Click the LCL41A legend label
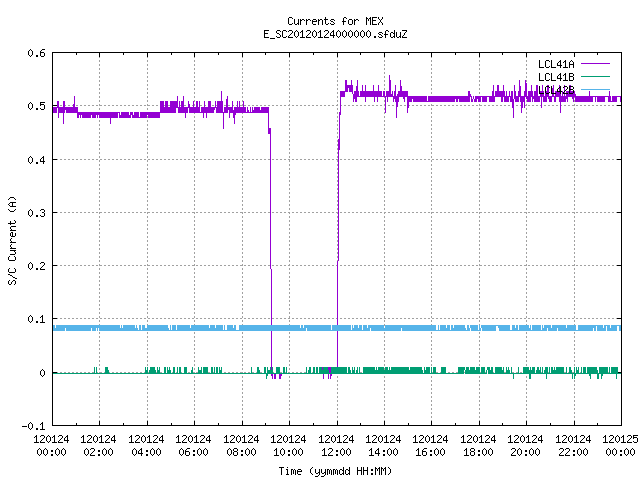Screen dimensions: 640x480 coord(556,64)
